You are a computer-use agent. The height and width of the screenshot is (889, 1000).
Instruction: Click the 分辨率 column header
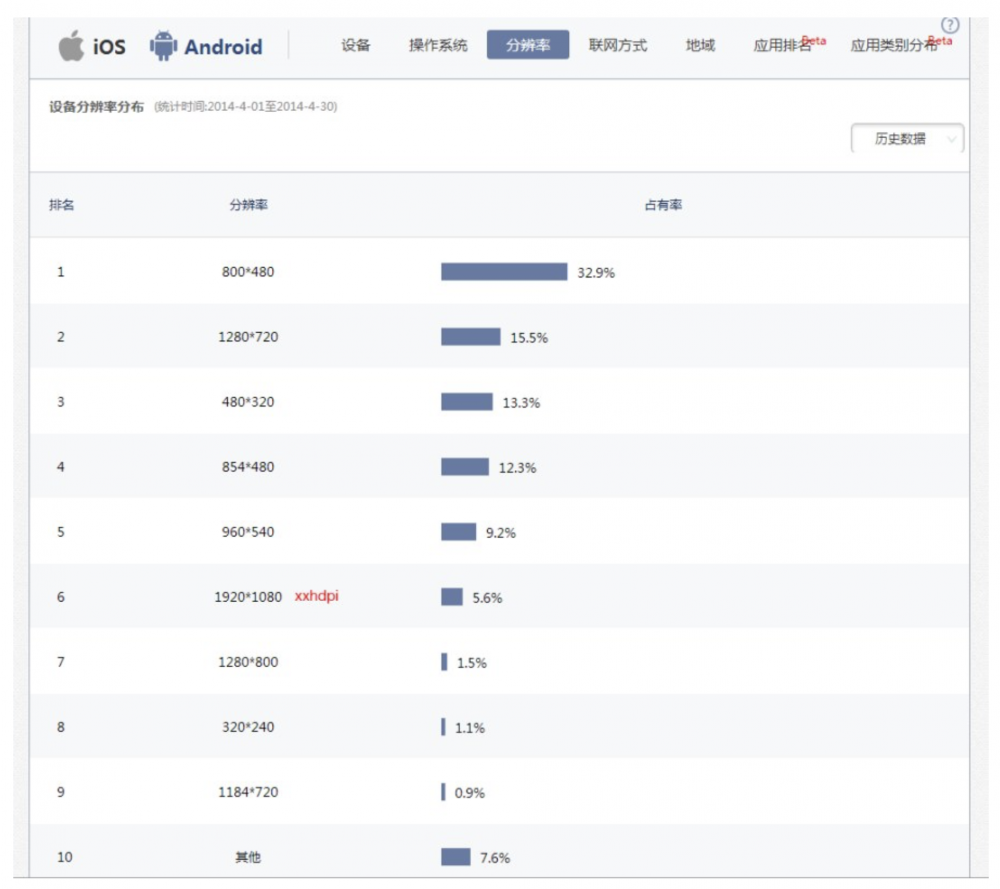pyautogui.click(x=248, y=205)
